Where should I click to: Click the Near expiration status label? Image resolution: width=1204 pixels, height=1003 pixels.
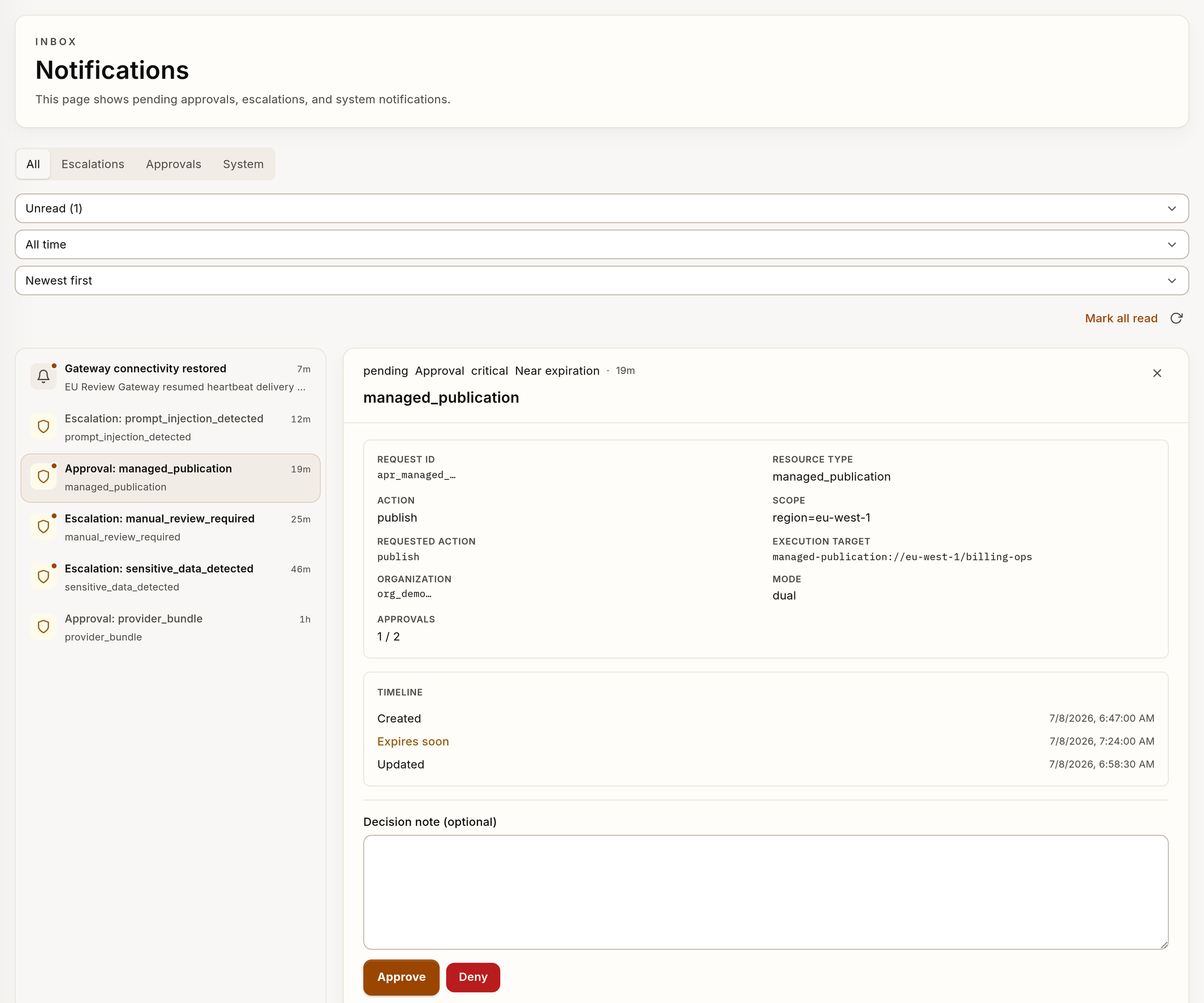click(557, 371)
